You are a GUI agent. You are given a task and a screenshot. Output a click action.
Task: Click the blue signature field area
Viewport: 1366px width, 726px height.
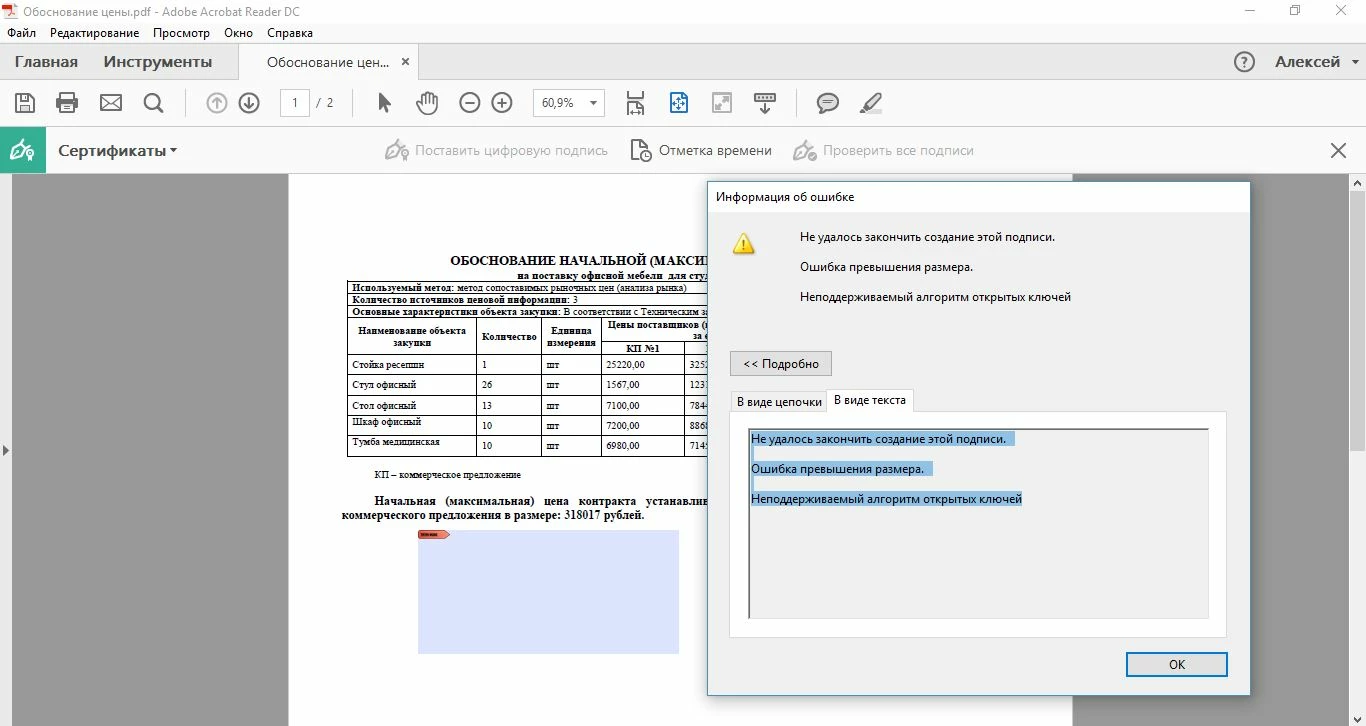pyautogui.click(x=548, y=592)
